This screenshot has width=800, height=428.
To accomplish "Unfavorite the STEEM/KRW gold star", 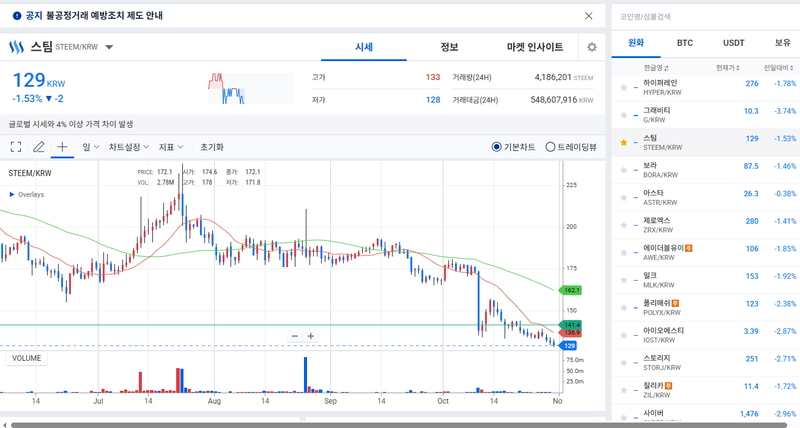I will [x=624, y=143].
